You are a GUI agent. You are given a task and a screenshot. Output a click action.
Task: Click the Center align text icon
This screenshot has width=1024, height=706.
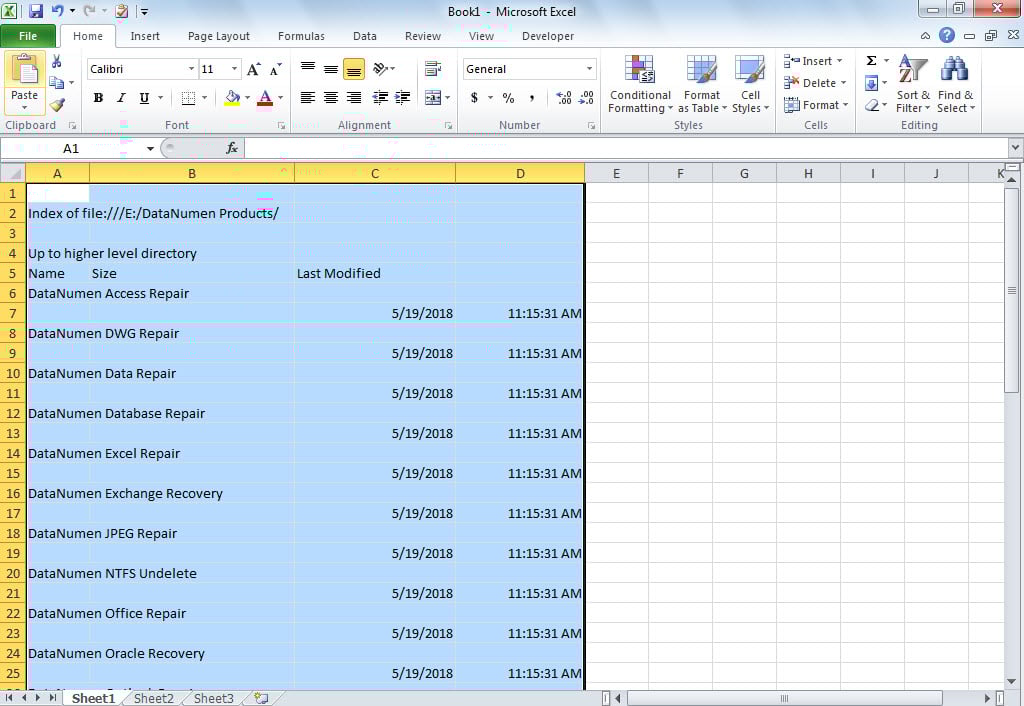click(331, 98)
